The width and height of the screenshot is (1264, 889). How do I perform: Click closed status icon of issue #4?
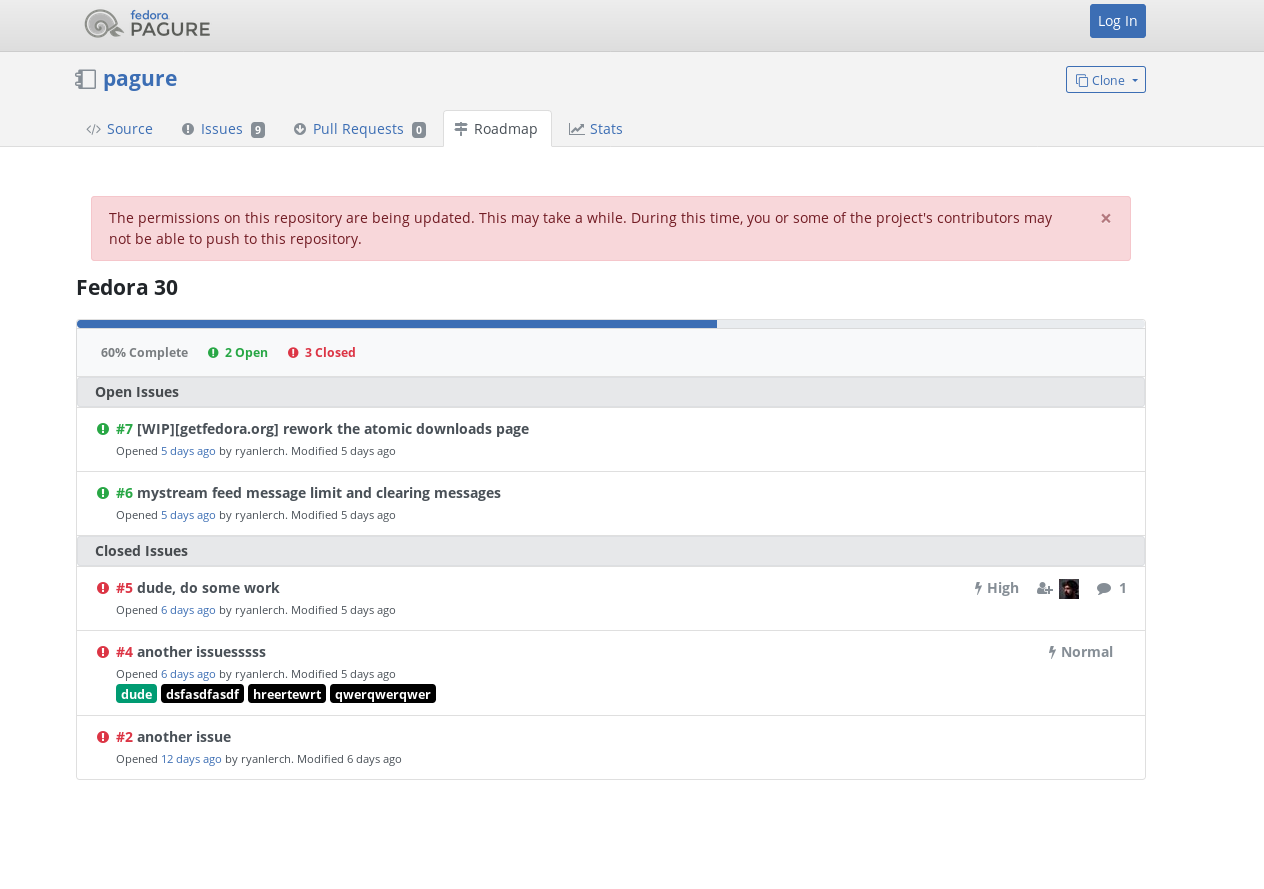click(x=103, y=652)
